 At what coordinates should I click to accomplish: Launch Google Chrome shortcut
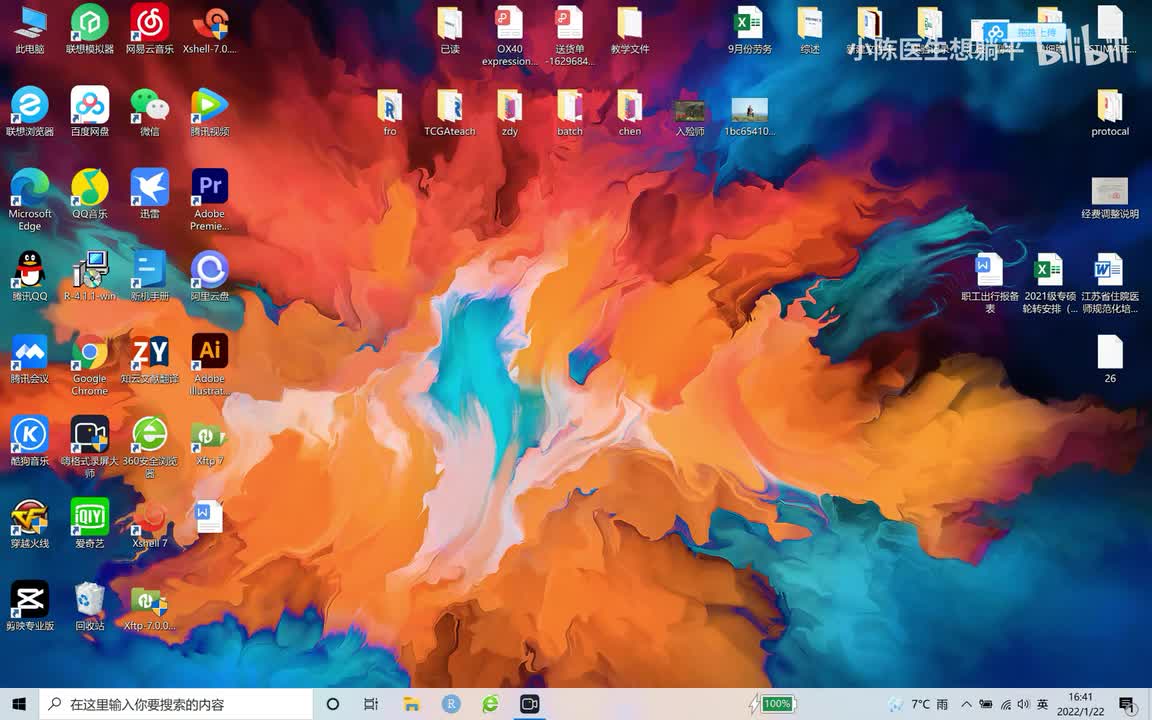90,364
